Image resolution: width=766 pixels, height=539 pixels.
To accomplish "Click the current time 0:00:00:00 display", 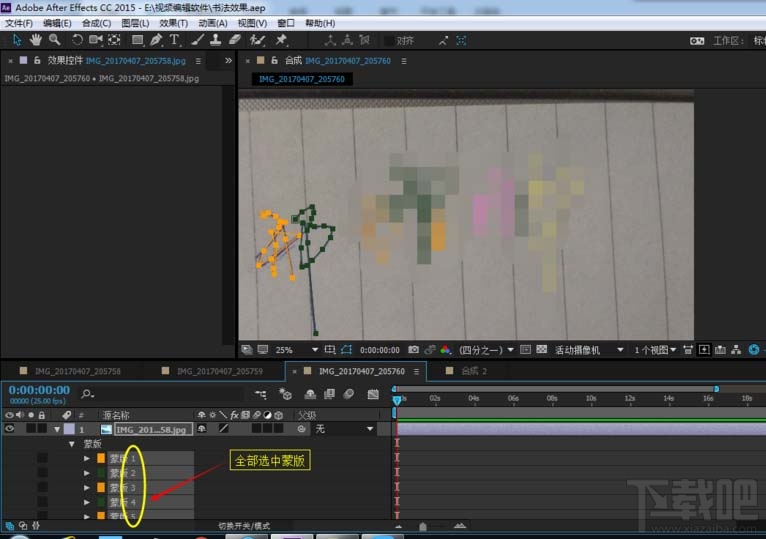I will (x=38, y=390).
